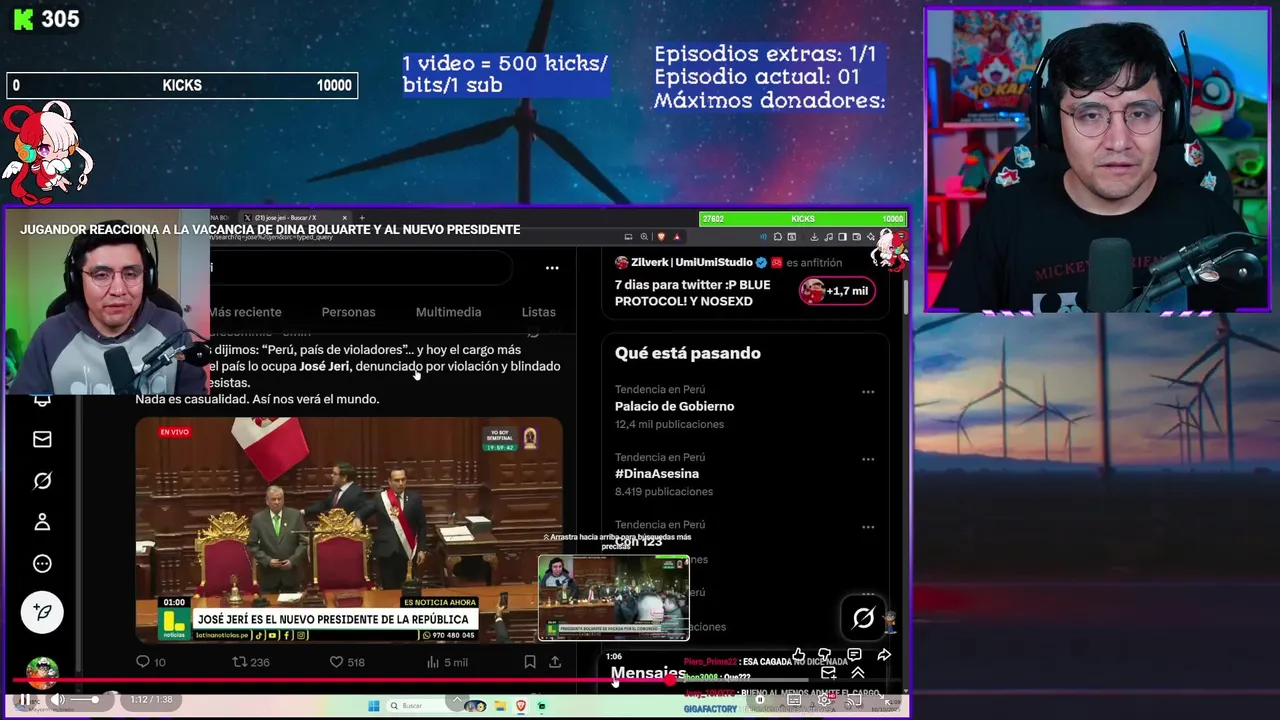Click 'Qué está pasando' heading
The height and width of the screenshot is (720, 1280).
687,353
